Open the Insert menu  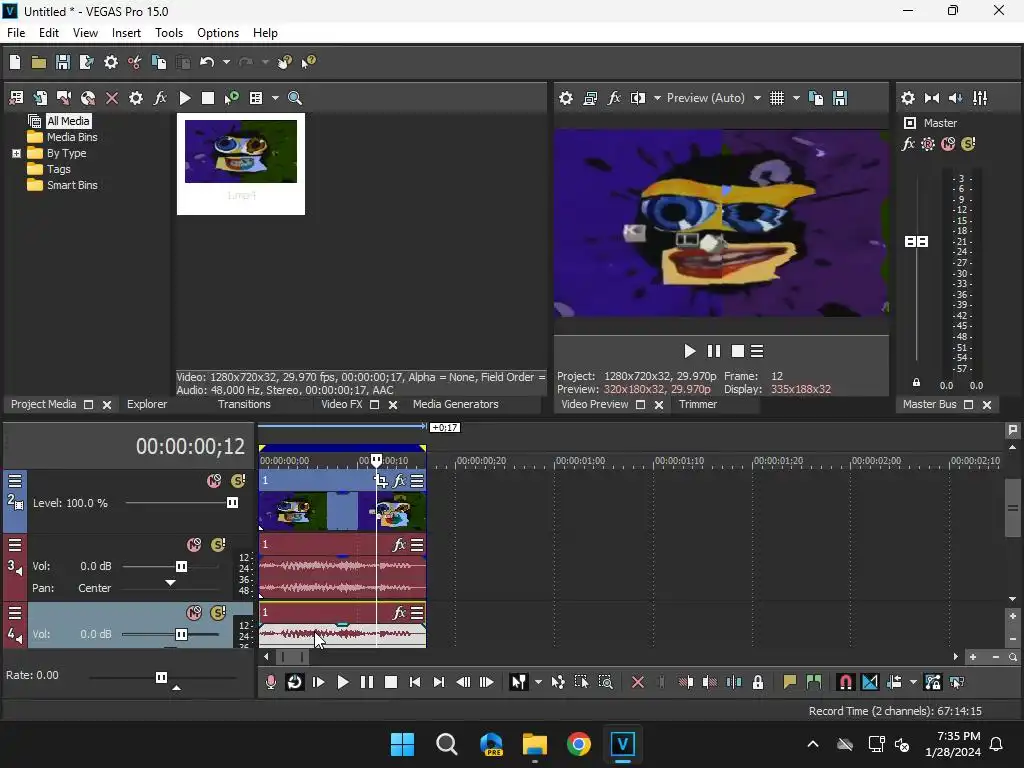tap(126, 33)
